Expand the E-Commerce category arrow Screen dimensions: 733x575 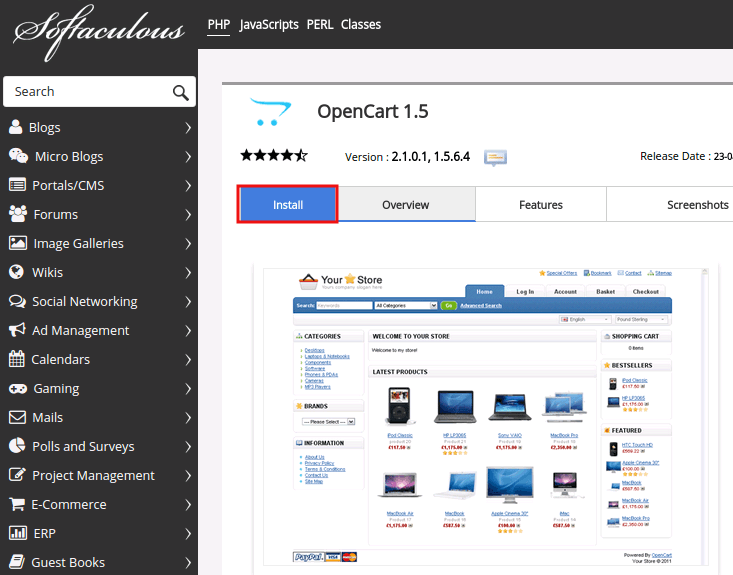pyautogui.click(x=188, y=504)
